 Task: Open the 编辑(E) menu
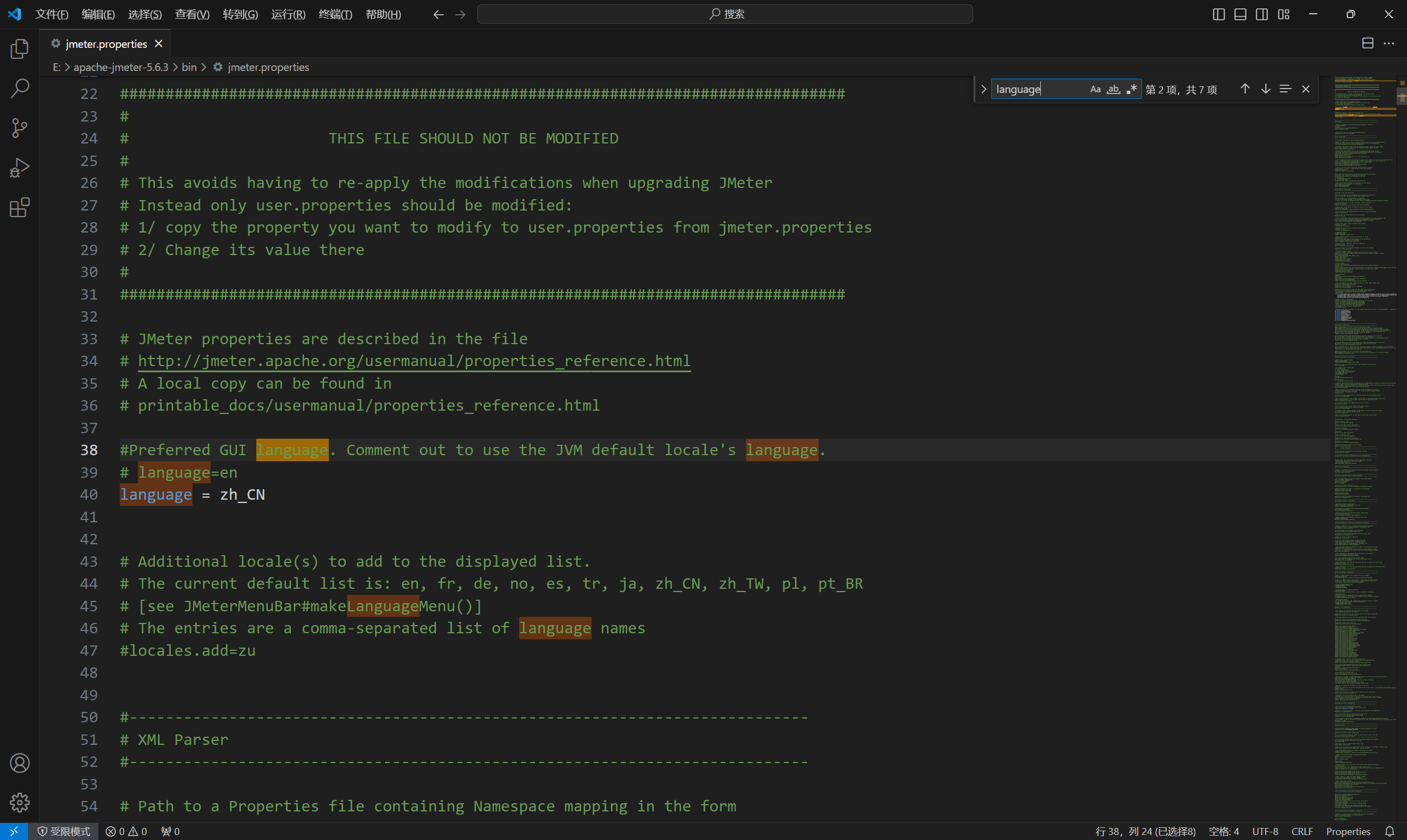click(98, 14)
